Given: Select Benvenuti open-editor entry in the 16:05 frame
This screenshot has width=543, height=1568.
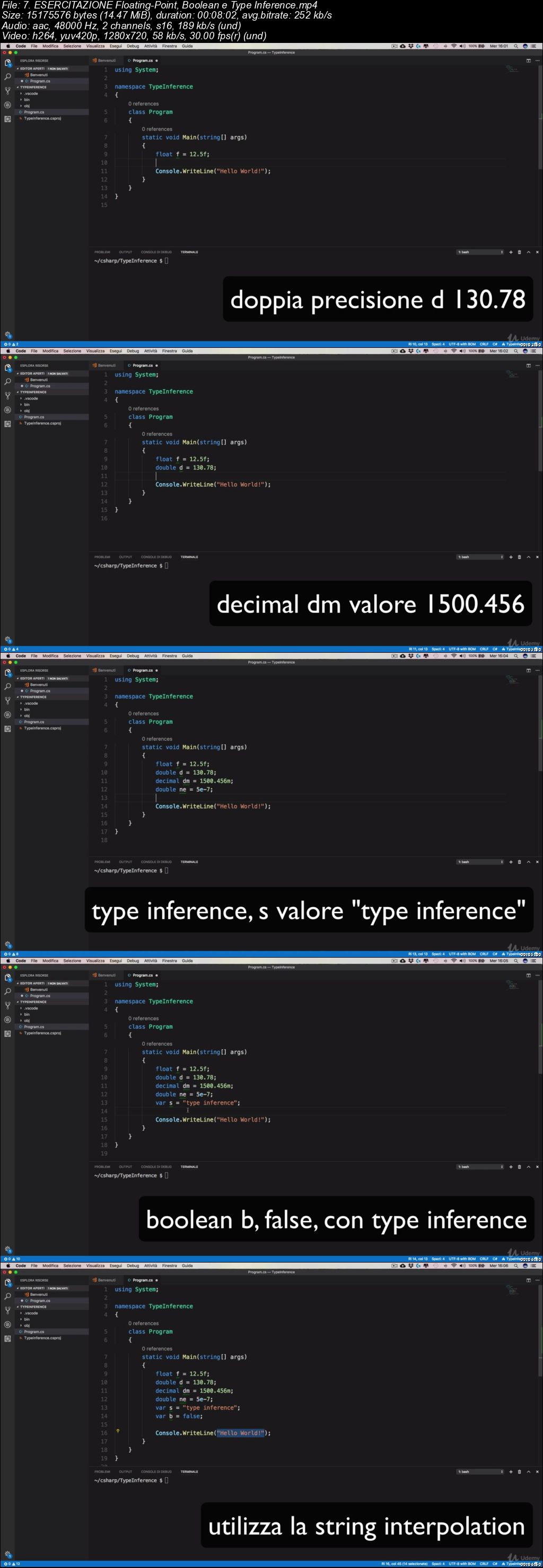Looking at the screenshot, I should tap(39, 989).
